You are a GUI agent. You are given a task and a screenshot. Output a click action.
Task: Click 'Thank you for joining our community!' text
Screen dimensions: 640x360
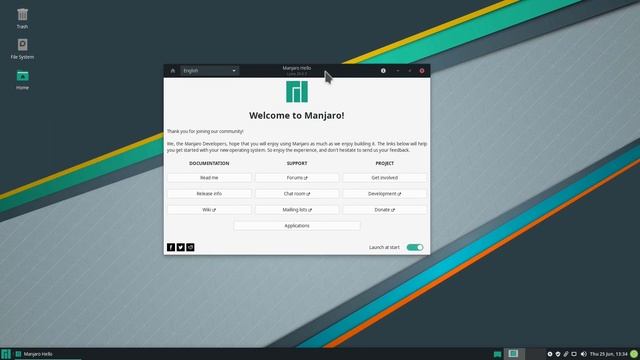pyautogui.click(x=205, y=131)
